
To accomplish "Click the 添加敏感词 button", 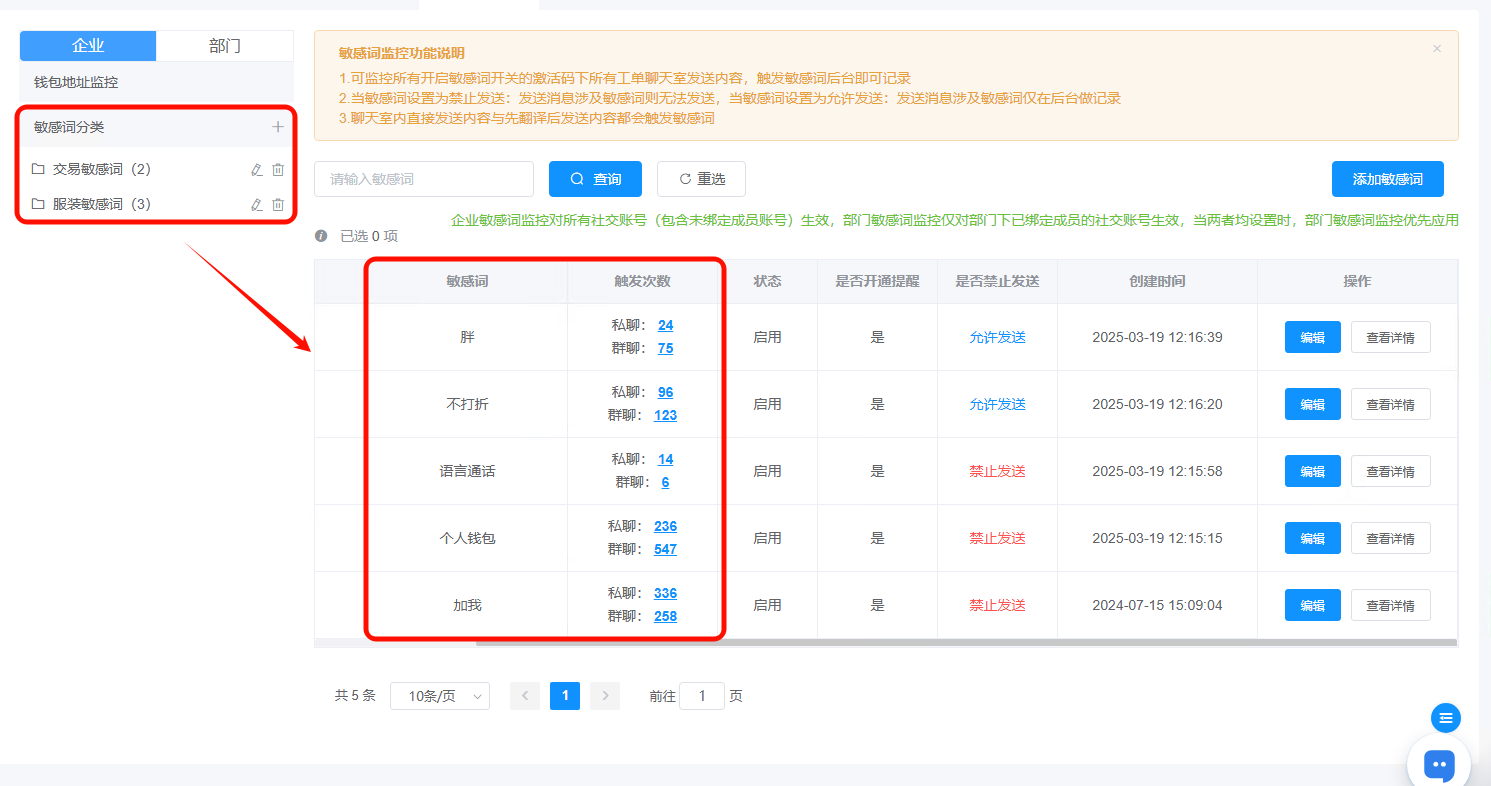I will [1388, 179].
